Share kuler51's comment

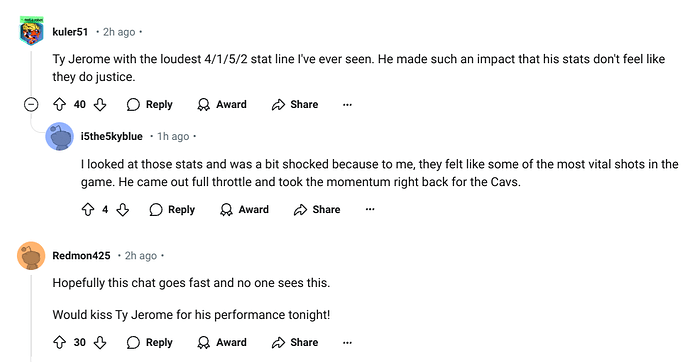pos(295,105)
